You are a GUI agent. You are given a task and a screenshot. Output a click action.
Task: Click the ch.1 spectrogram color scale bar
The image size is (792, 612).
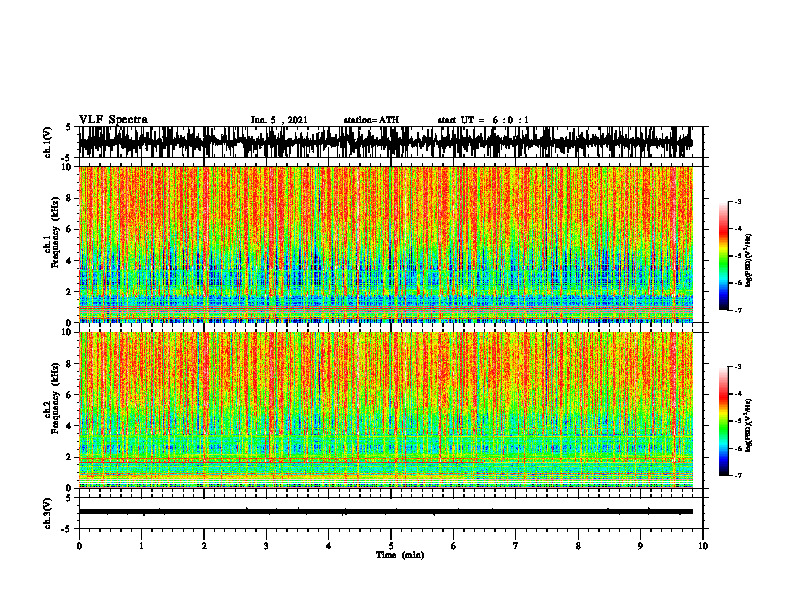point(723,255)
